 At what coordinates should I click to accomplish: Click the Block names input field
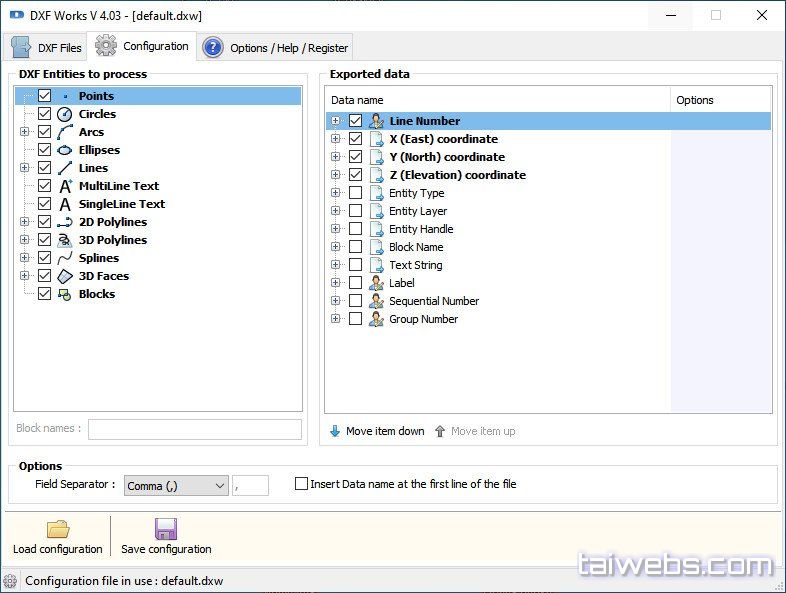tap(194, 429)
